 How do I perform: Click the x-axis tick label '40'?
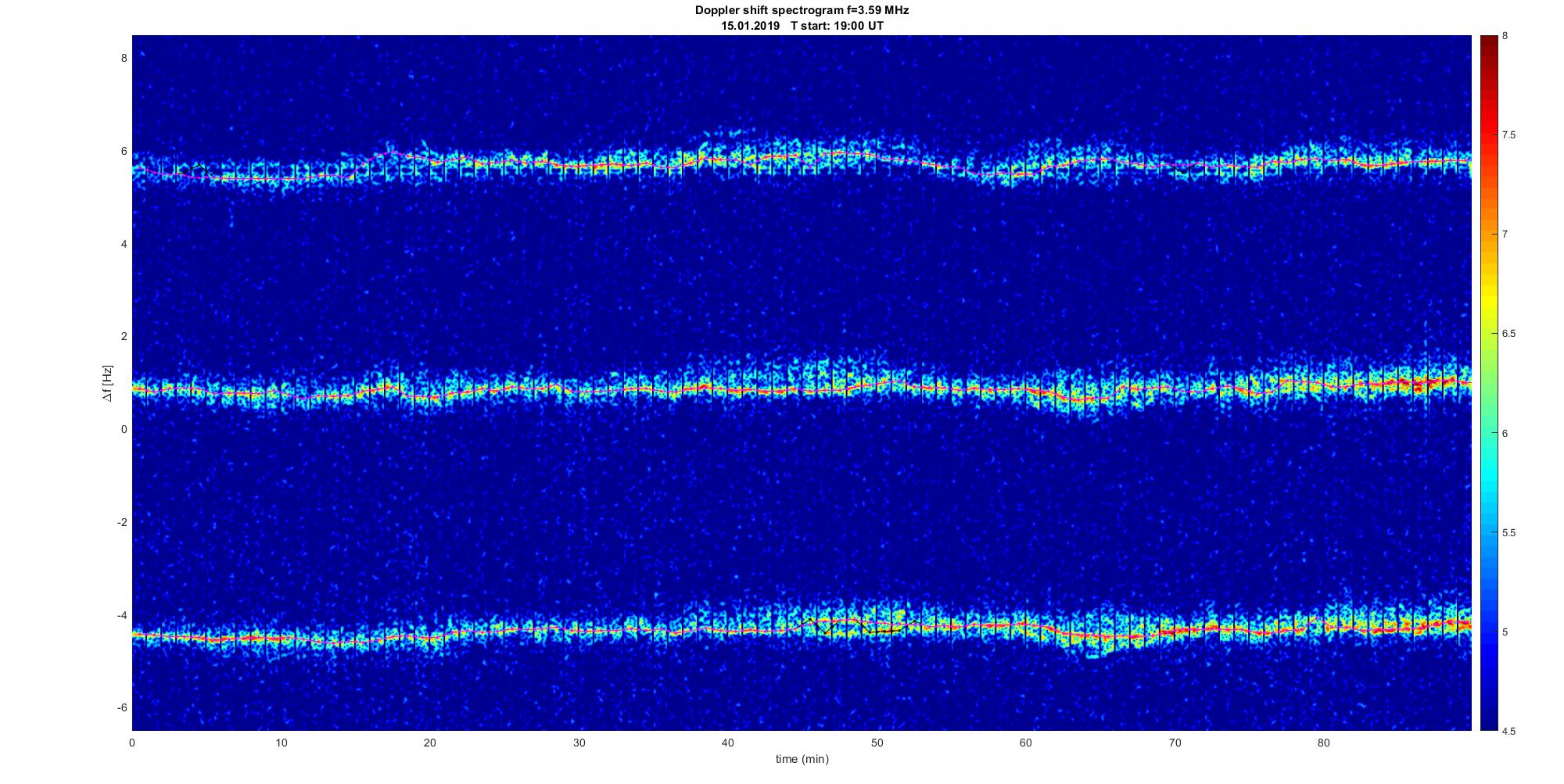pyautogui.click(x=727, y=743)
